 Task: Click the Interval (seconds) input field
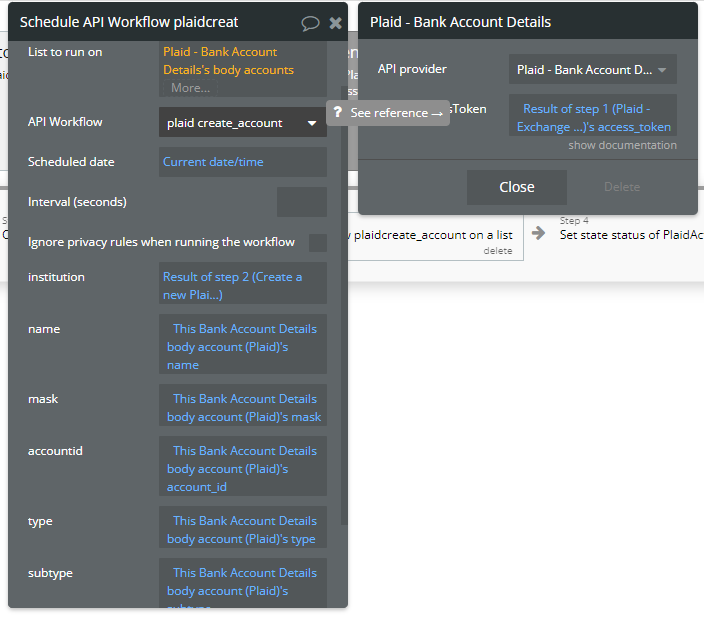(302, 202)
